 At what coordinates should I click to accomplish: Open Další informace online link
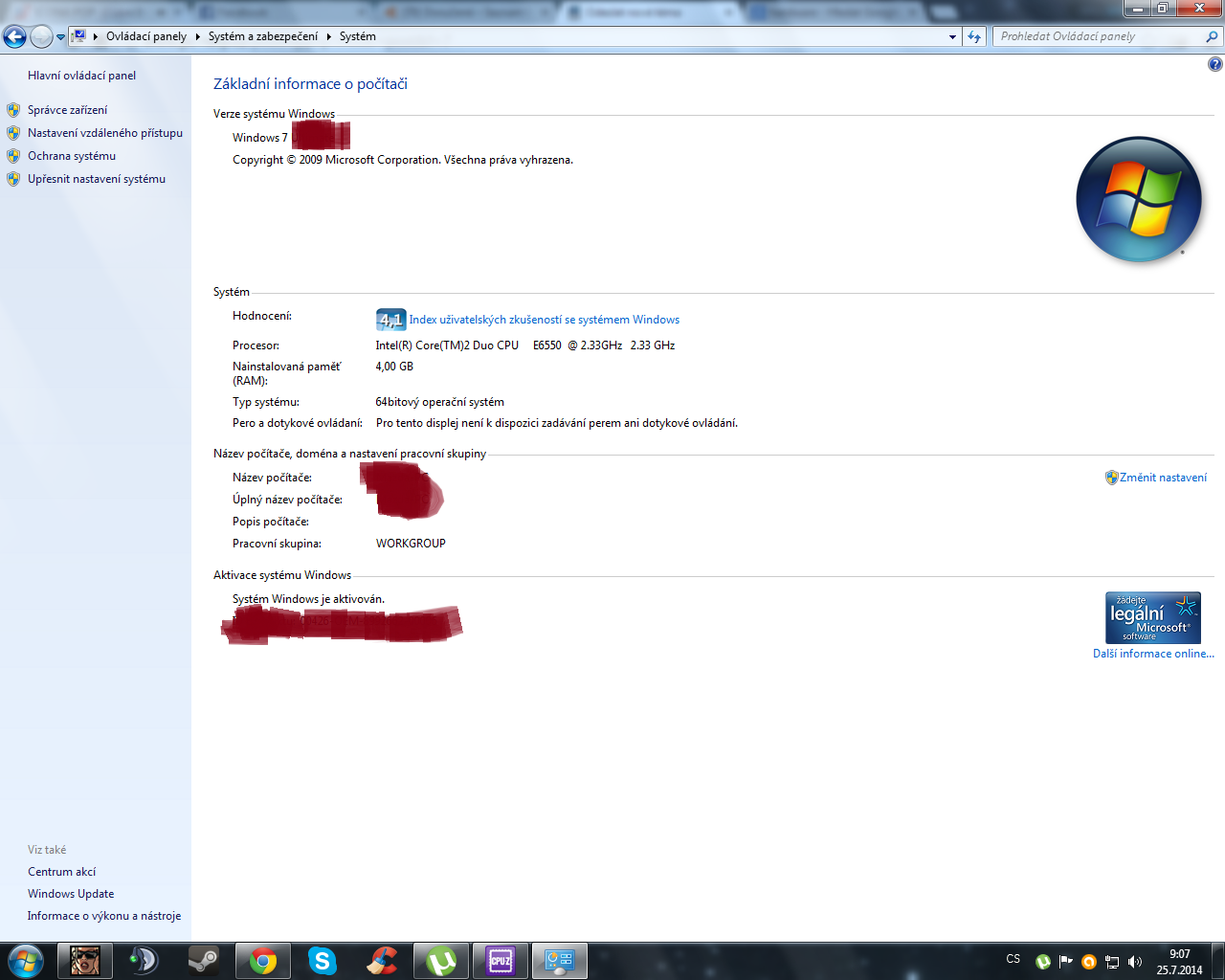click(x=1153, y=654)
